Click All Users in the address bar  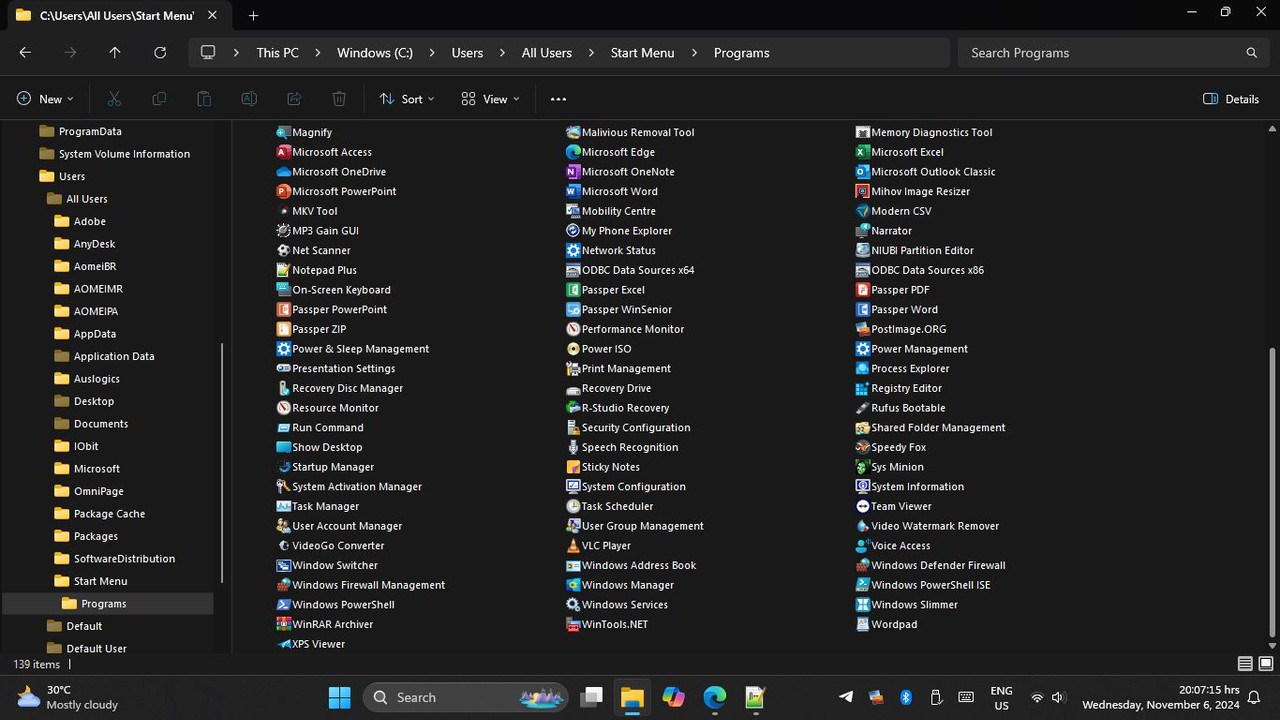point(547,53)
